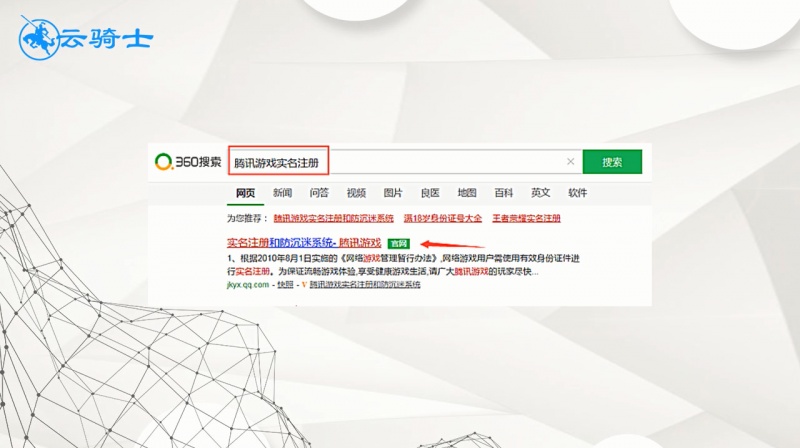
Task: Select the 良医 tab
Action: 430,193
